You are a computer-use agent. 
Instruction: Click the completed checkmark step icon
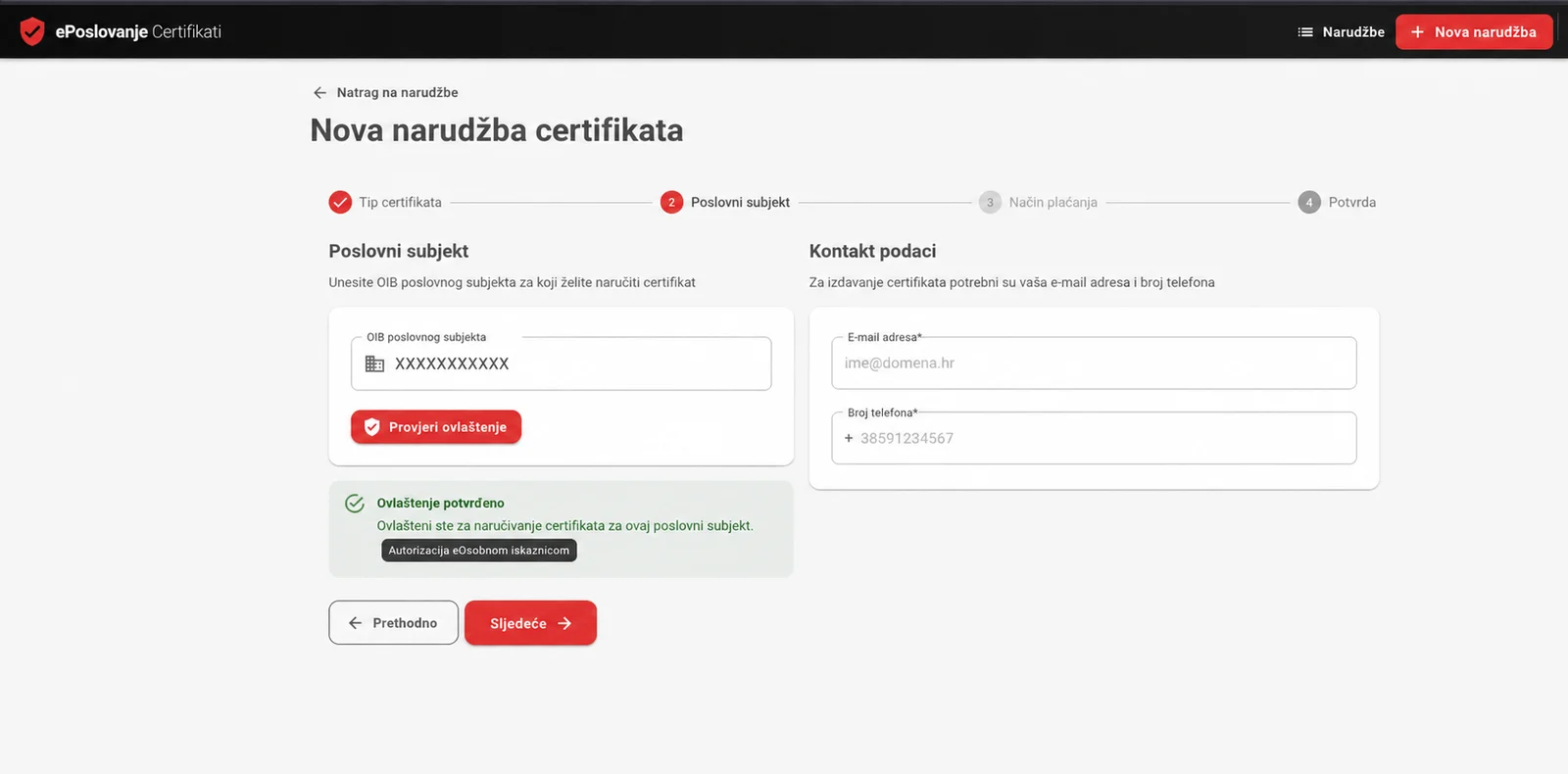[340, 202]
